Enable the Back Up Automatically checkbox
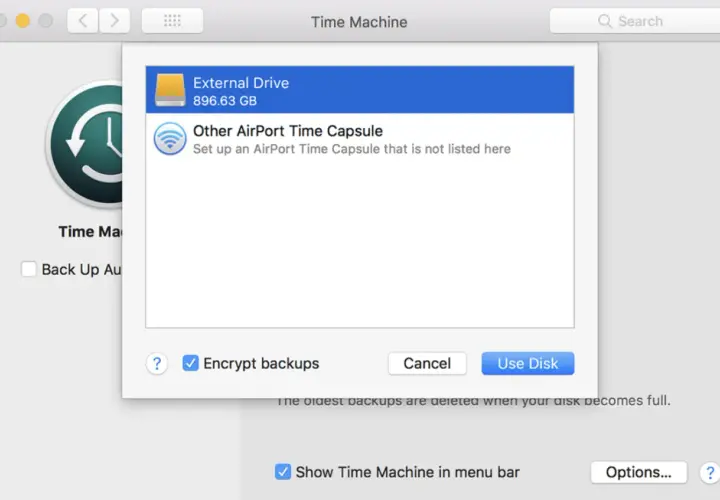Screen dimensions: 720x500 click(28, 269)
